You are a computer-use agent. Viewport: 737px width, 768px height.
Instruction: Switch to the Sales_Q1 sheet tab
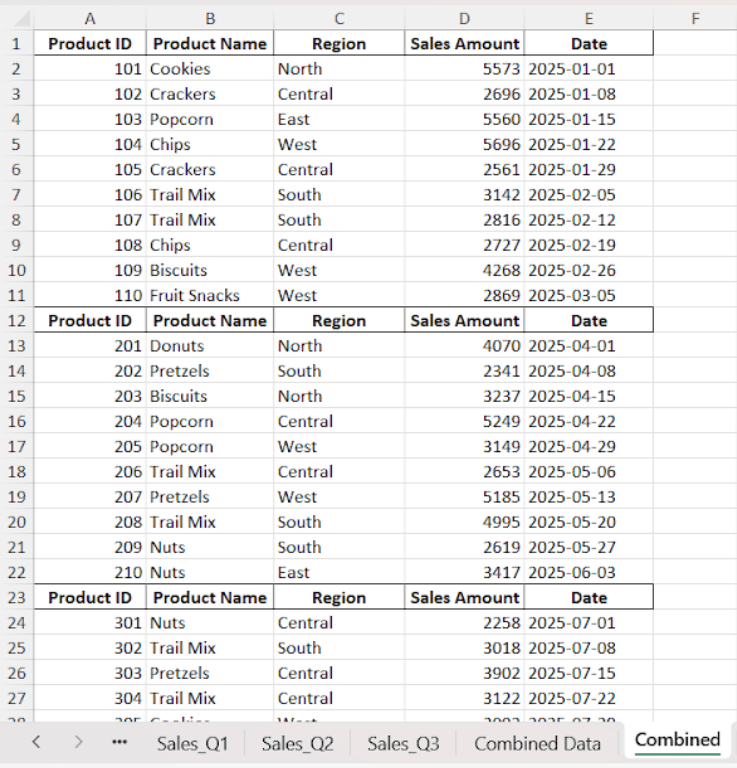click(192, 744)
